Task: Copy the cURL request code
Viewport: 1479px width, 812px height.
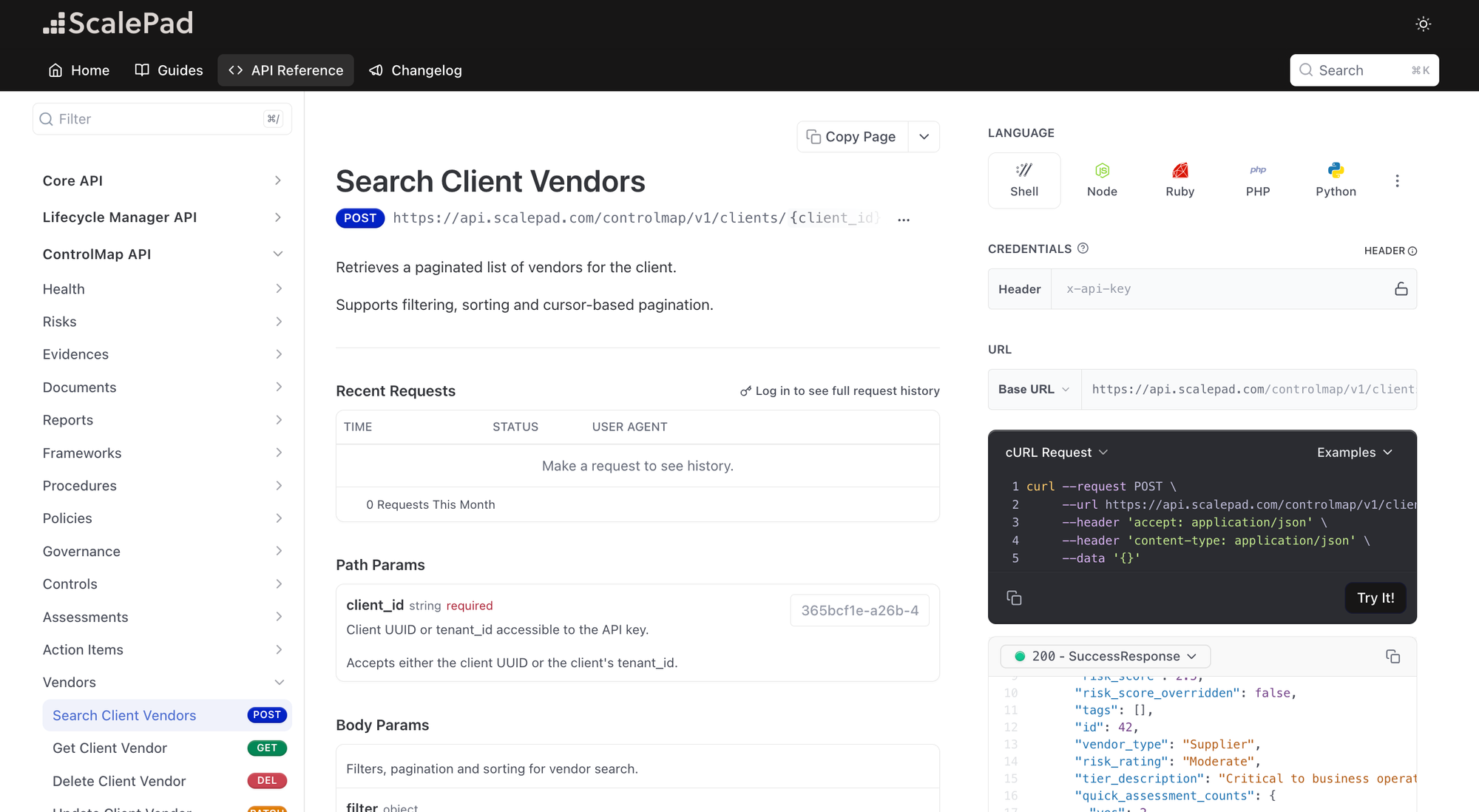Action: tap(1014, 598)
